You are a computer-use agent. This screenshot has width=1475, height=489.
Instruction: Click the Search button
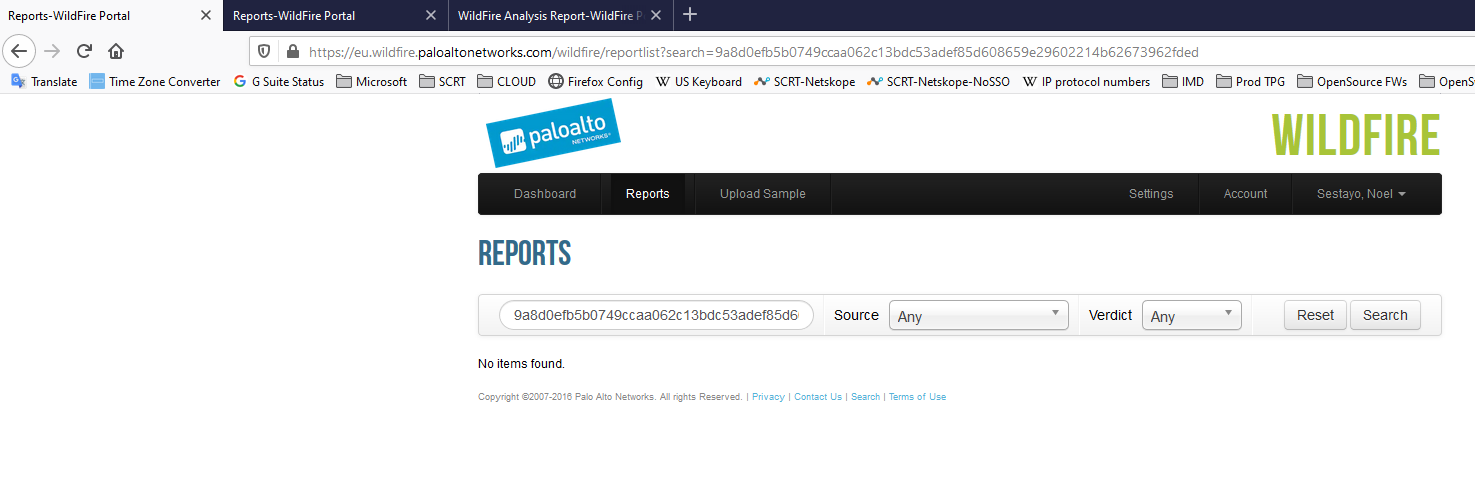(x=1385, y=315)
